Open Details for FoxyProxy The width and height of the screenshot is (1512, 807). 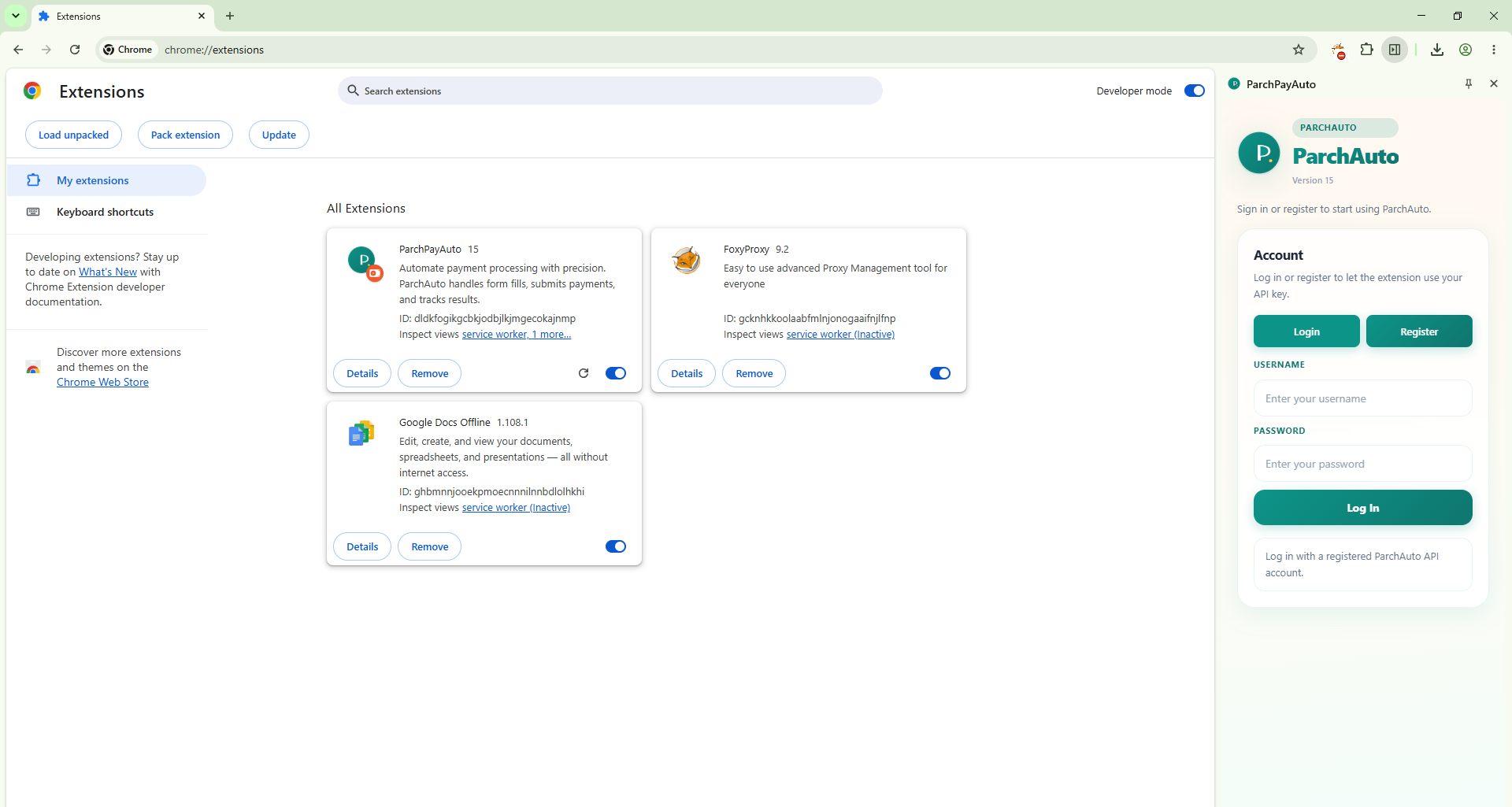point(687,373)
